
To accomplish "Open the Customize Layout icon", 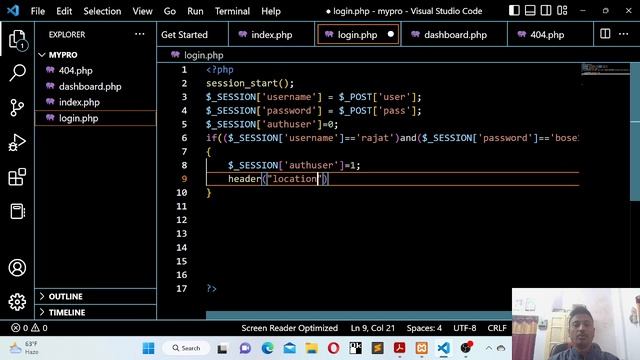I will point(562,11).
